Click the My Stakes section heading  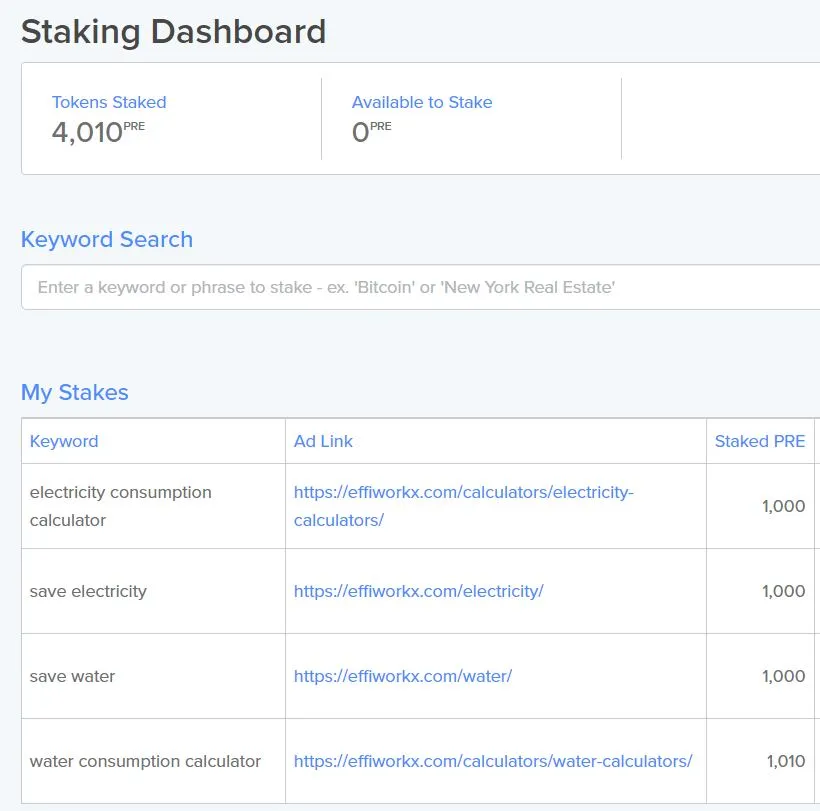[75, 392]
